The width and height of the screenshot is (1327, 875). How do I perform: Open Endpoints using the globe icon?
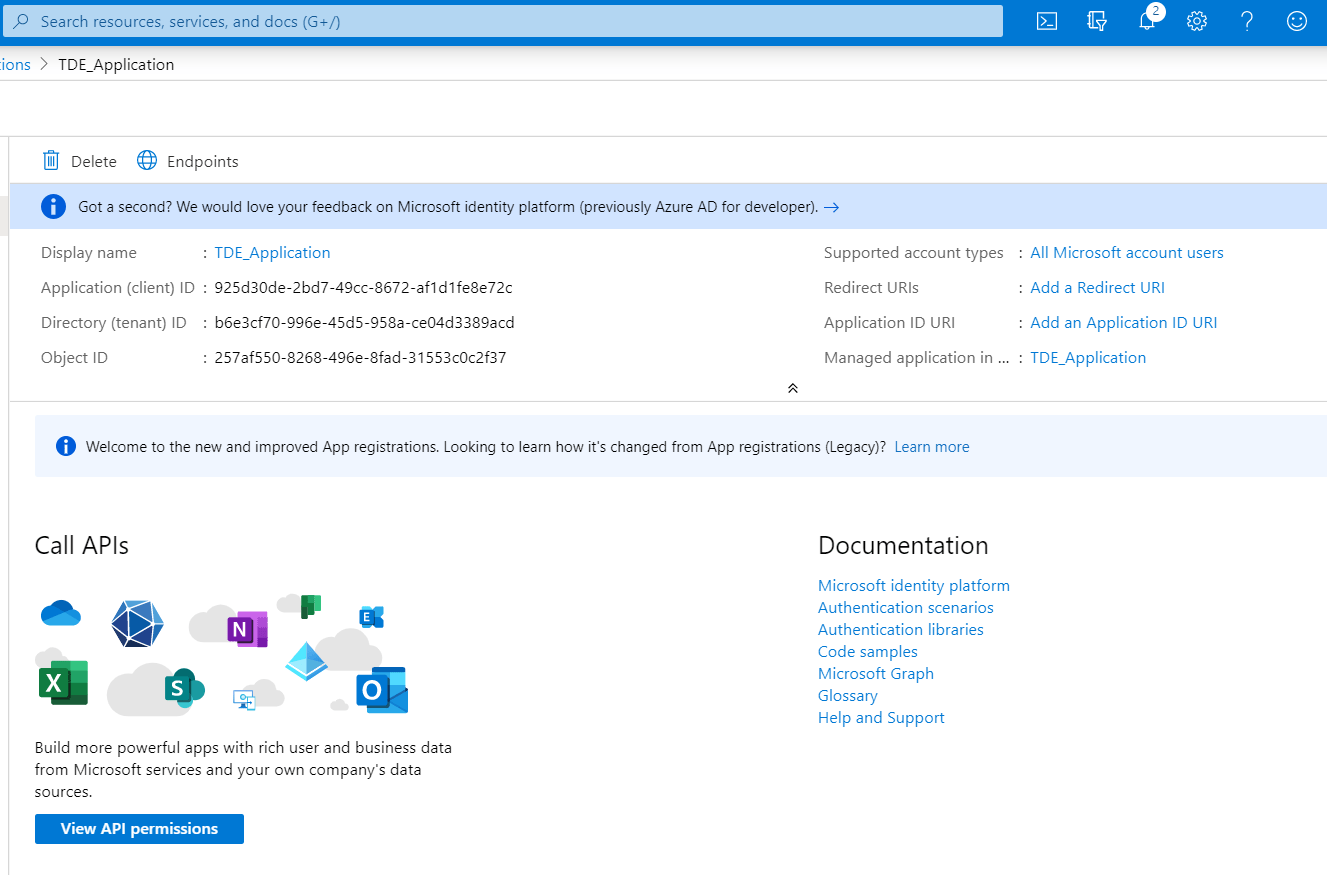[x=147, y=161]
